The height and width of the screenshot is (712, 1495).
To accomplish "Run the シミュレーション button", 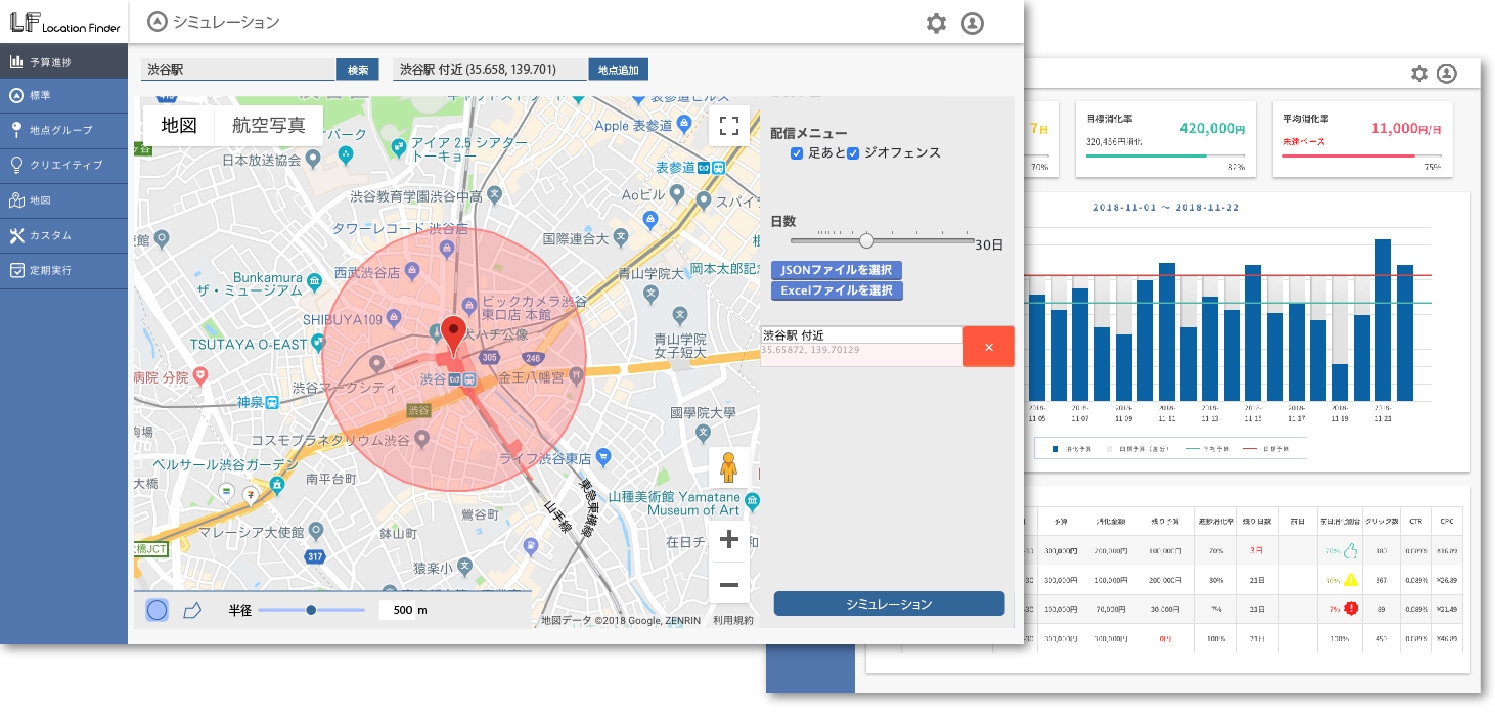I will pyautogui.click(x=888, y=604).
